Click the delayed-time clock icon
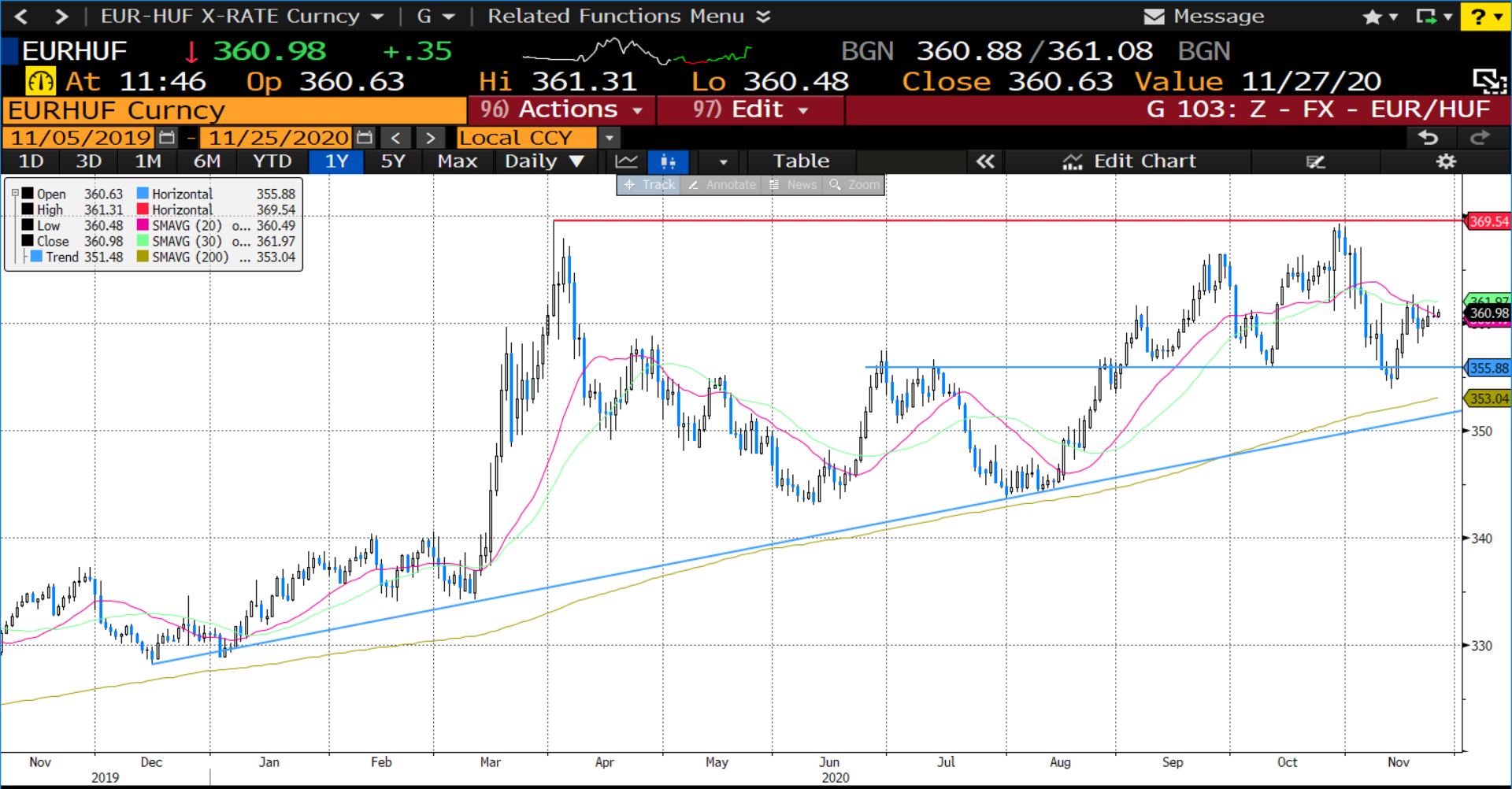This screenshot has width=1512, height=789. coord(40,81)
